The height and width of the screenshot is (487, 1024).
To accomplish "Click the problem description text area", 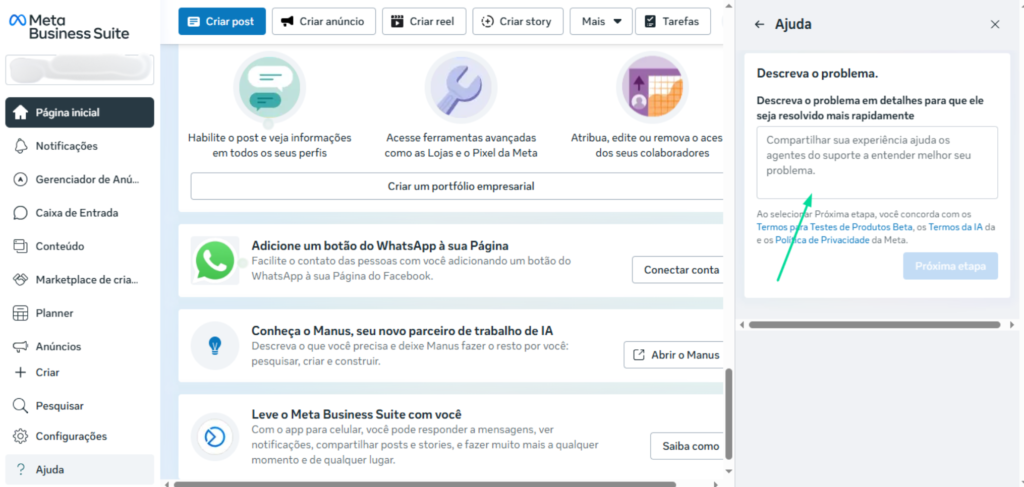I will tap(877, 163).
